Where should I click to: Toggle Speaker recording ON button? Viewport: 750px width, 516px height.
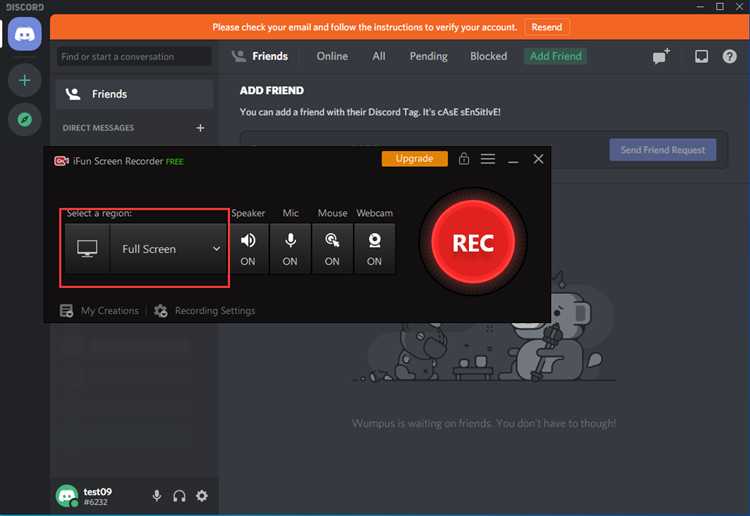tap(248, 249)
